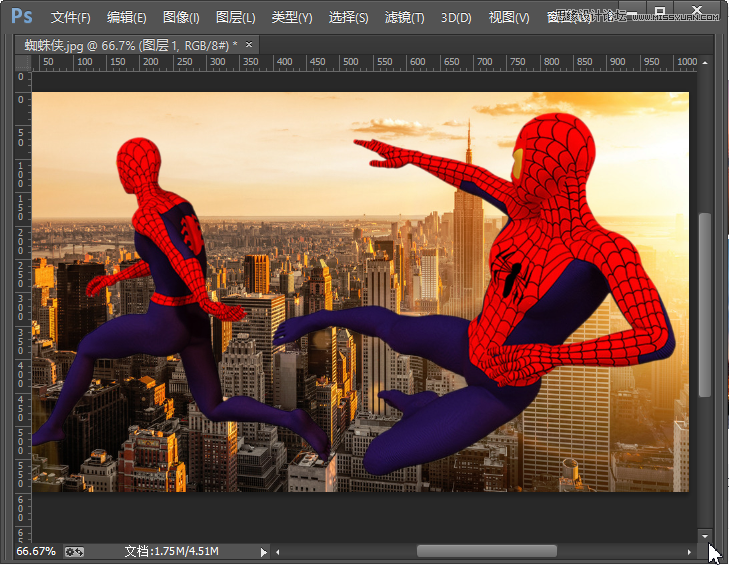The image size is (729, 565).
Task: Click the Ps application logo icon
Action: pos(21,16)
